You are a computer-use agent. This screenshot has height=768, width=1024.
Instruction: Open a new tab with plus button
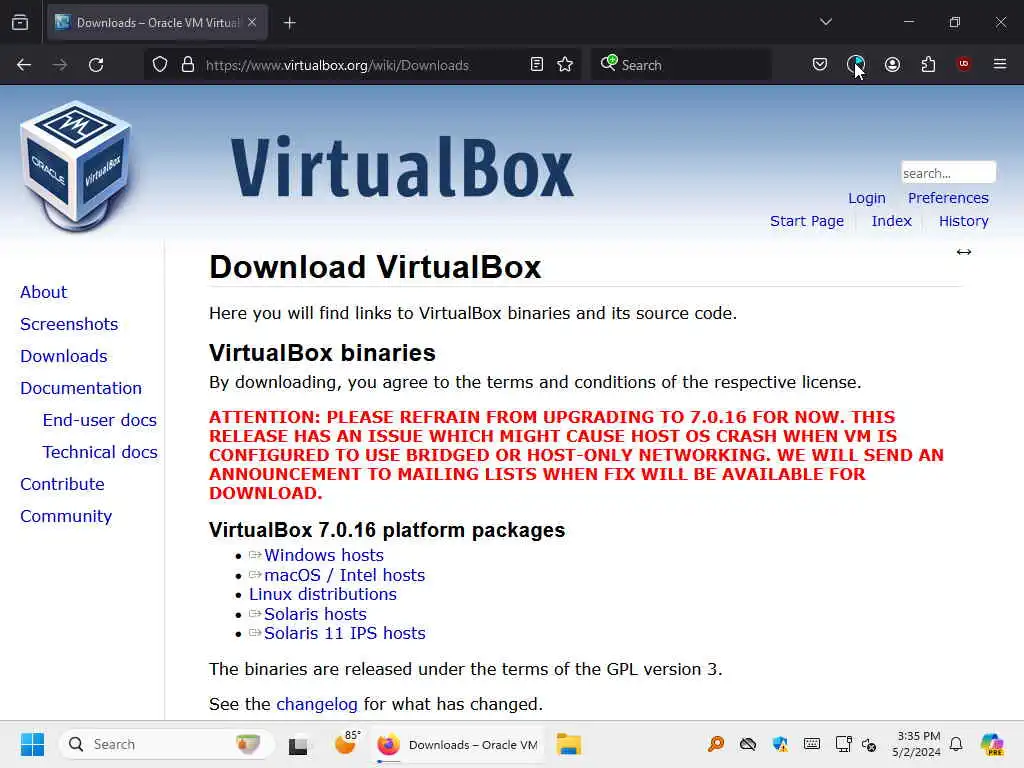pyautogui.click(x=290, y=23)
